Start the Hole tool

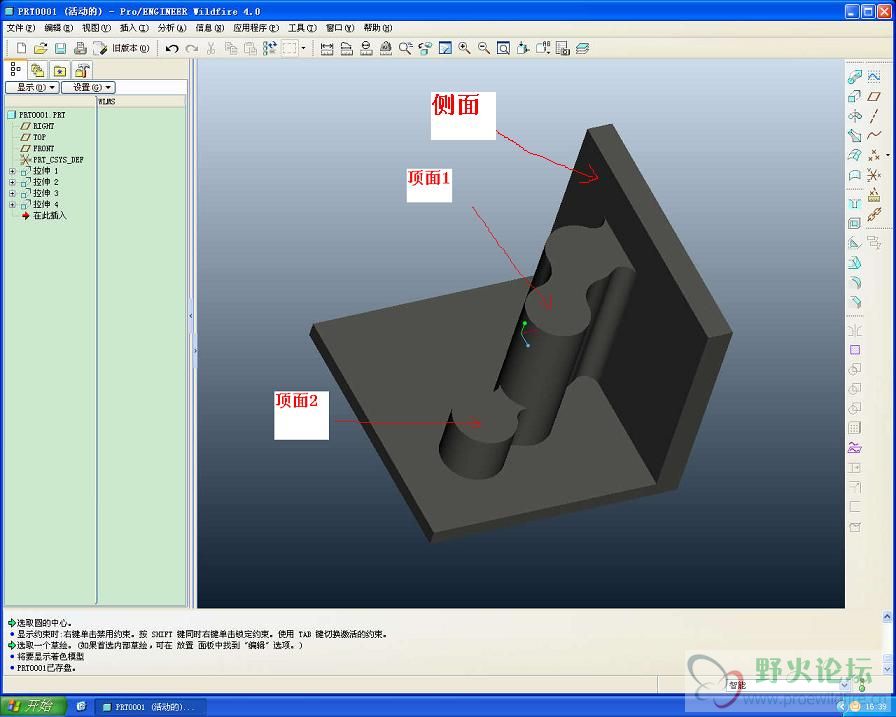[854, 204]
